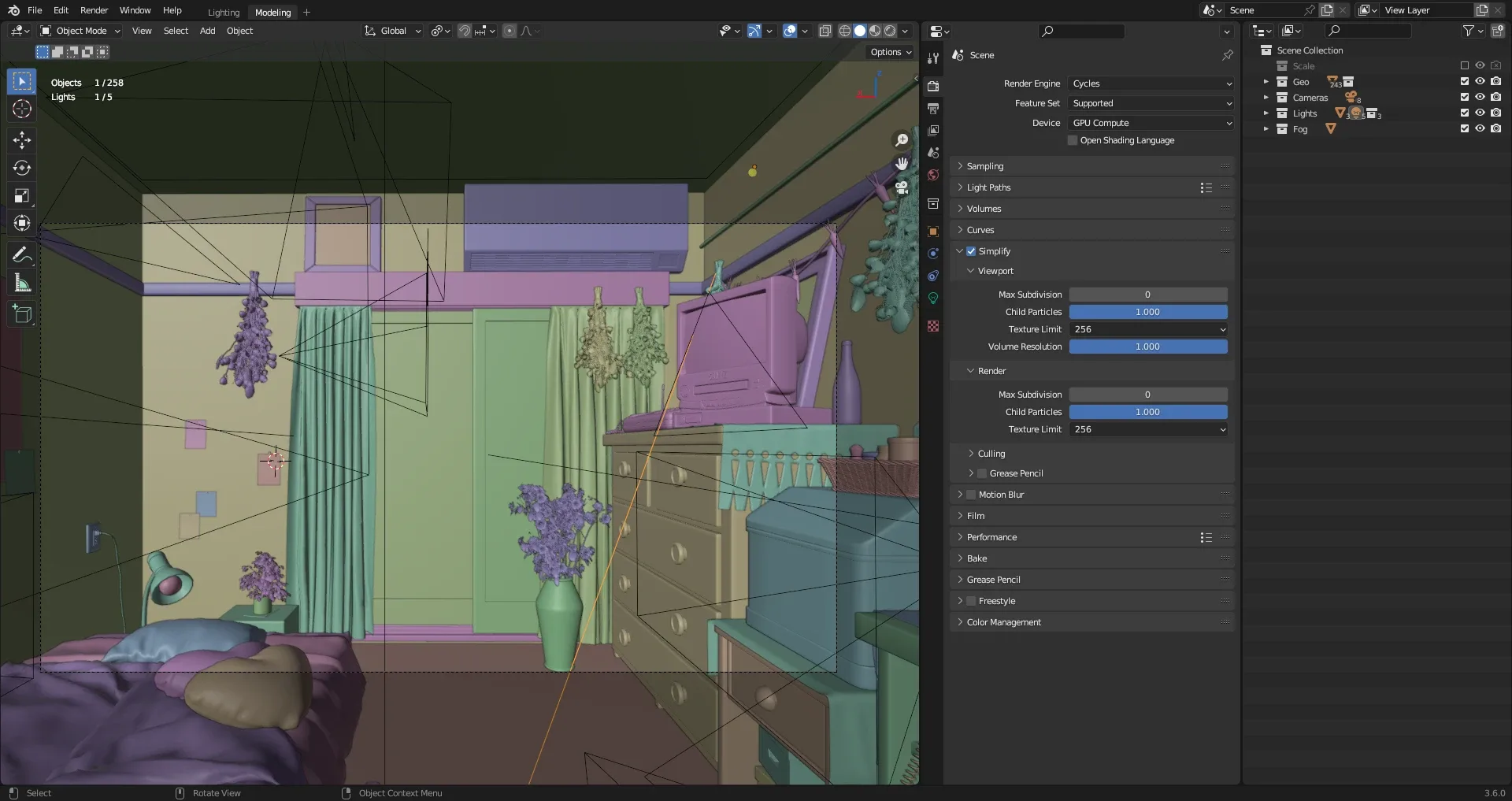The image size is (1512, 801).
Task: Toggle X-ray in viewport header
Action: [825, 31]
